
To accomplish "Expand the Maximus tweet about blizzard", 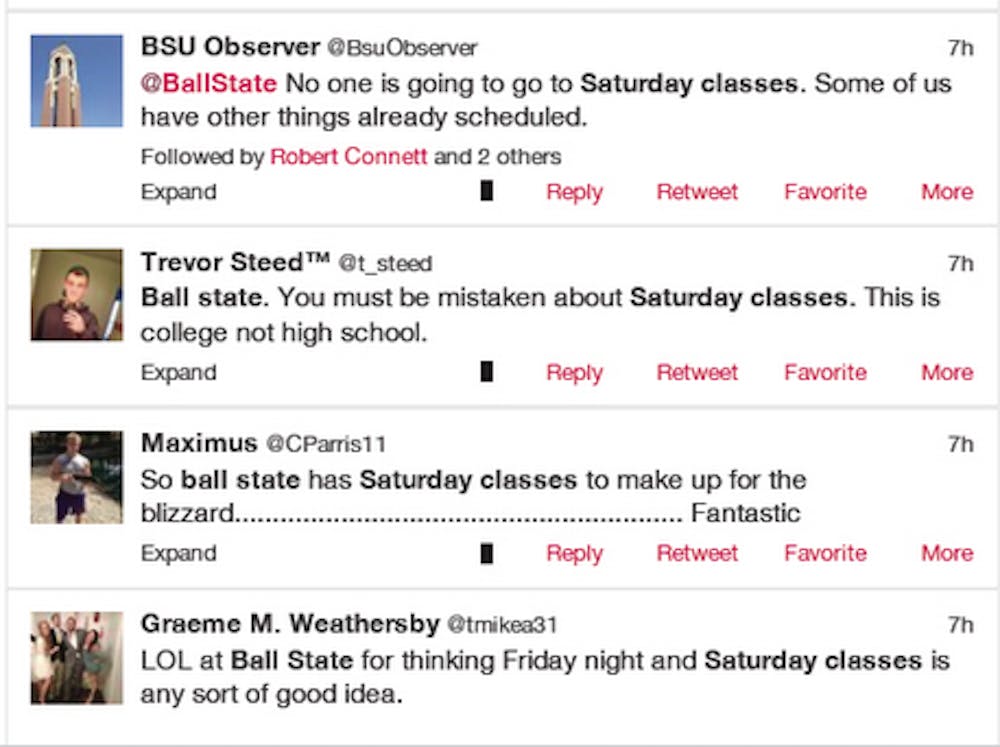I will [x=178, y=554].
